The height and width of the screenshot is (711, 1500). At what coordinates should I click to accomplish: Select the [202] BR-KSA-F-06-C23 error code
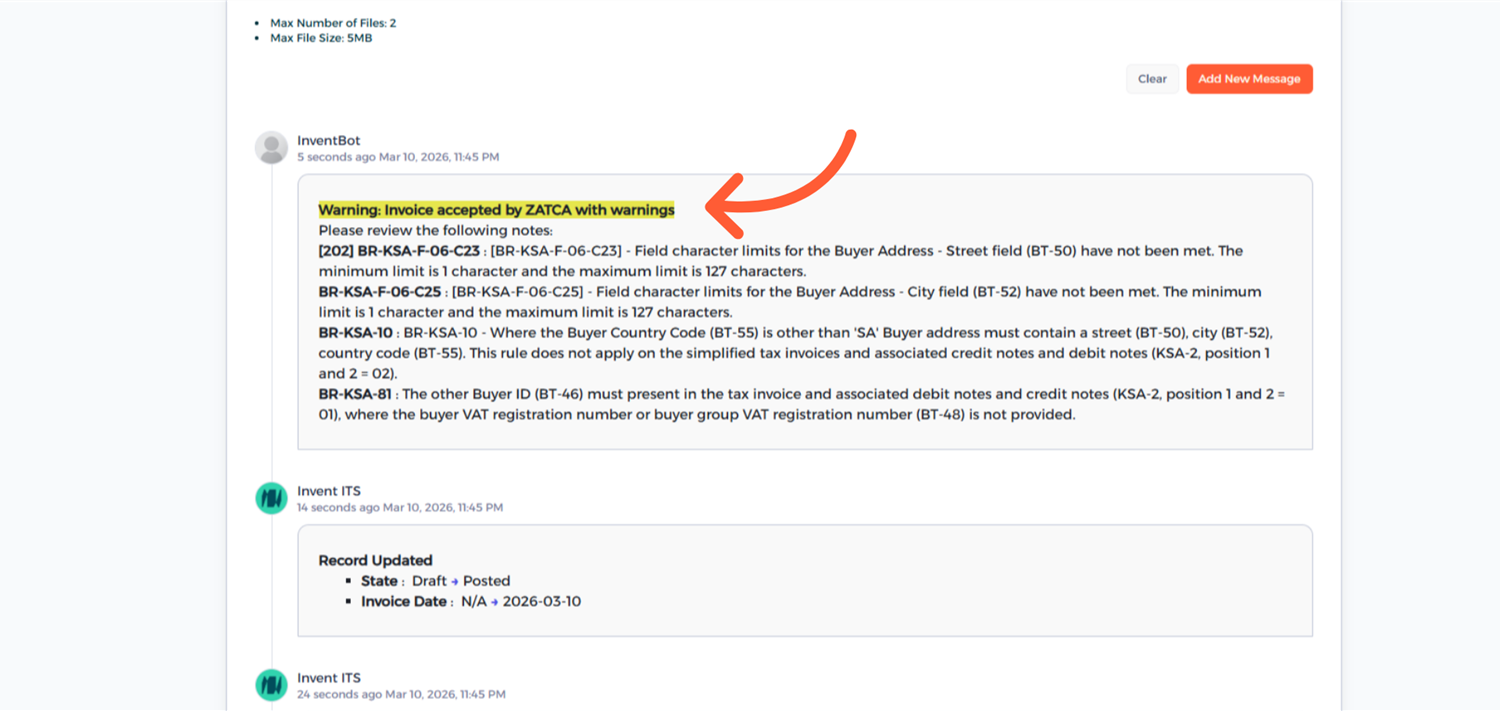pyautogui.click(x=399, y=251)
